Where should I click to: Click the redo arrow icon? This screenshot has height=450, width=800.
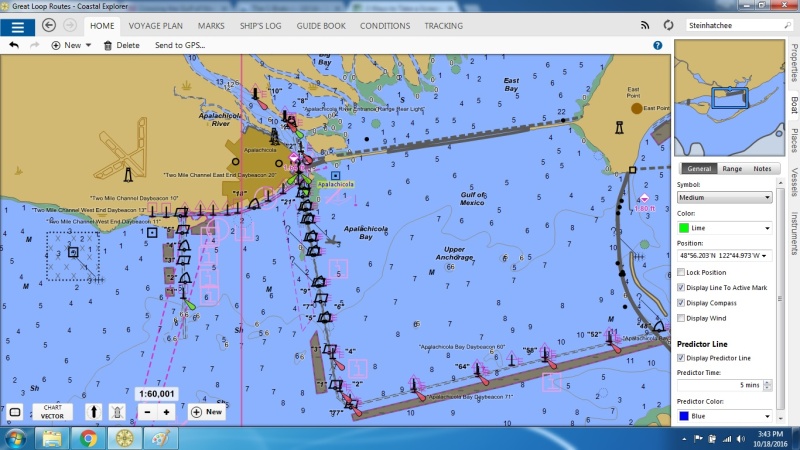[34, 45]
